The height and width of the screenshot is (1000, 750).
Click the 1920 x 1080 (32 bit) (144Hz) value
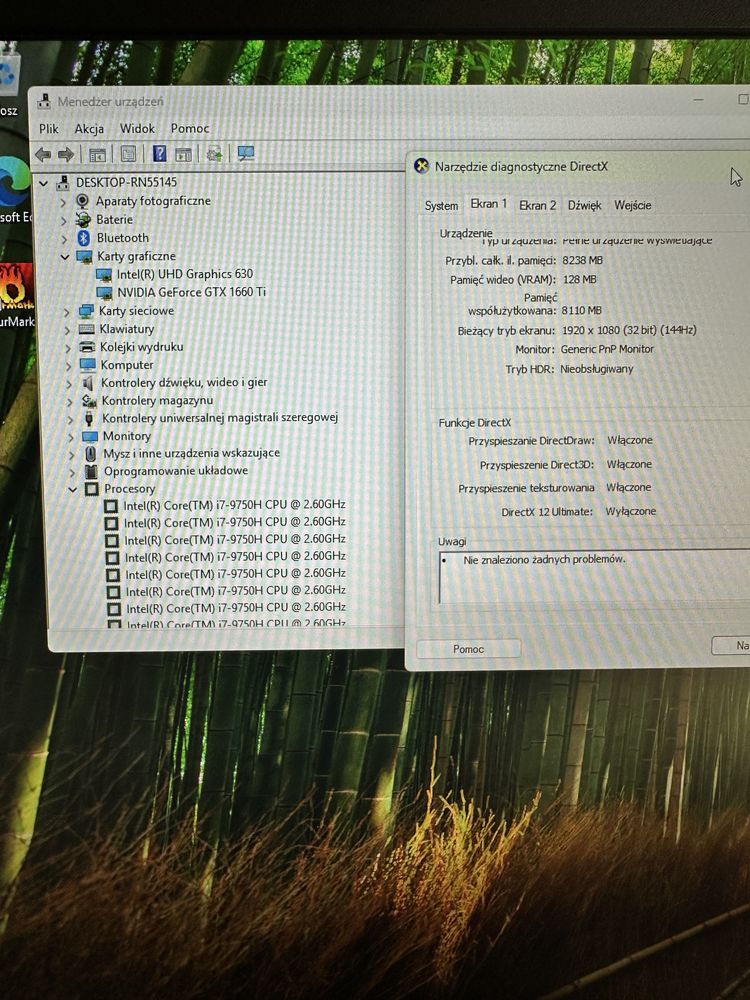point(629,330)
